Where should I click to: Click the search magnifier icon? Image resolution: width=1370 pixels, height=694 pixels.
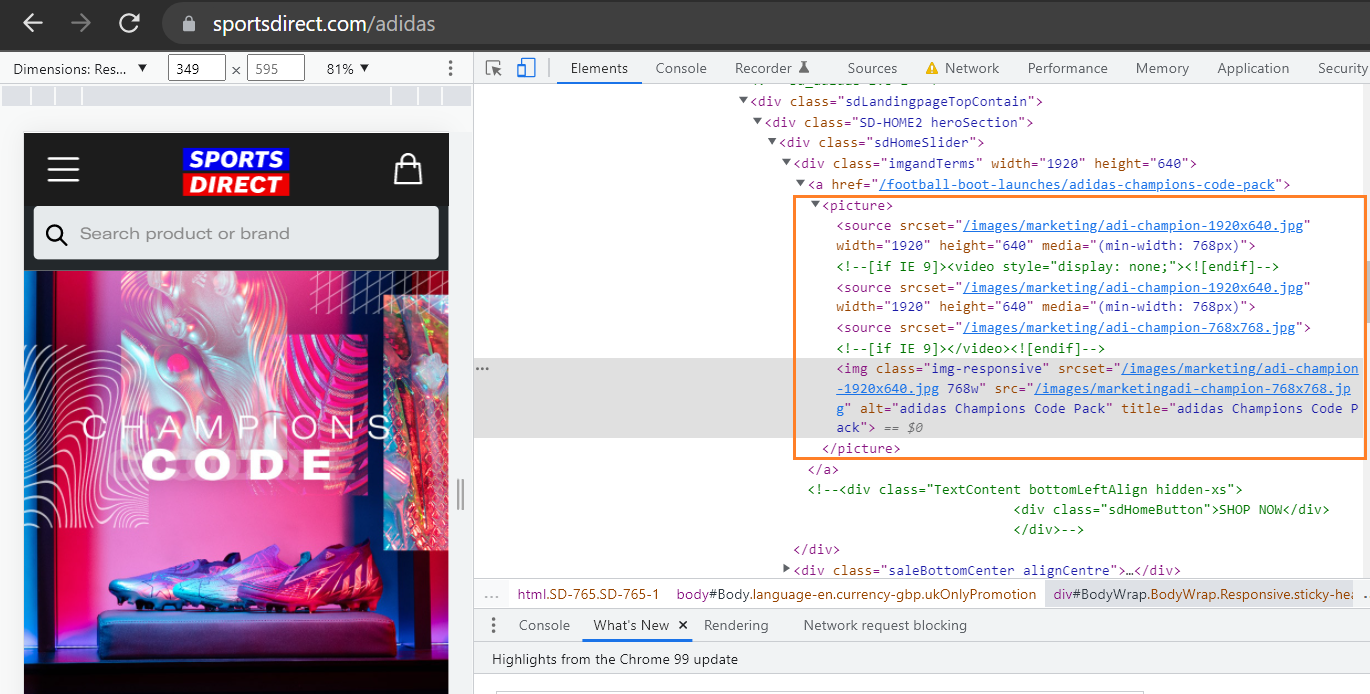coord(59,234)
